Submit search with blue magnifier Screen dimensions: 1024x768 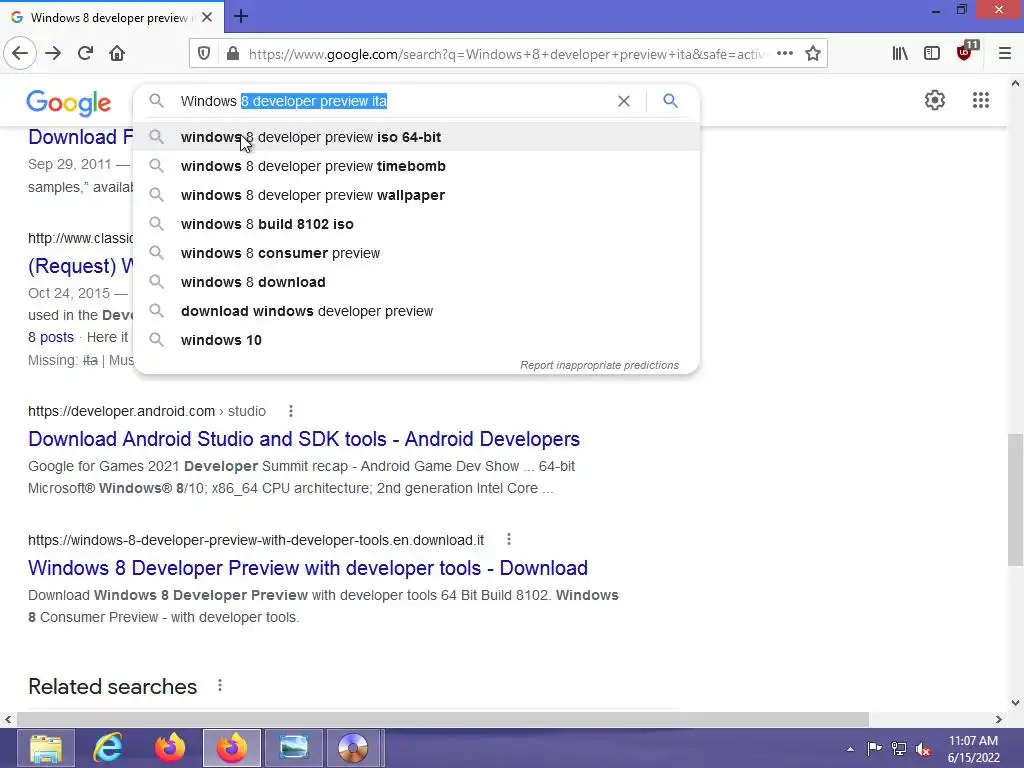pos(670,101)
